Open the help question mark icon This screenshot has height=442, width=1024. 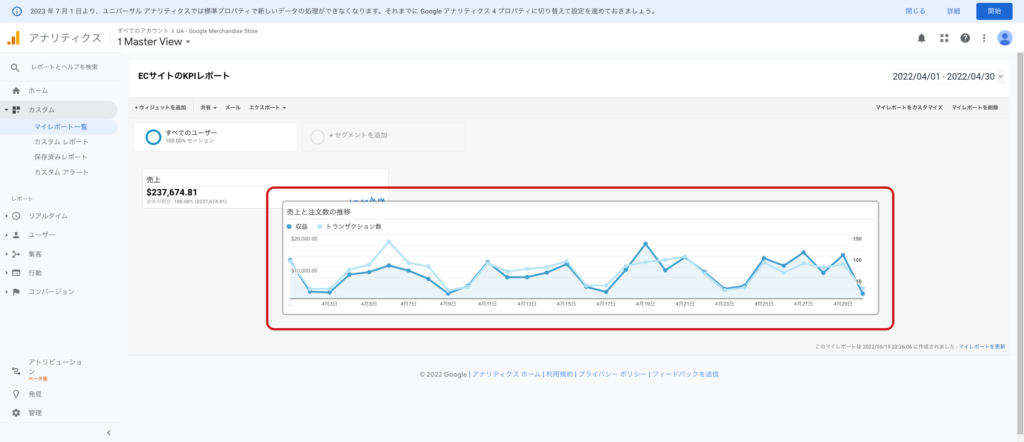[965, 38]
